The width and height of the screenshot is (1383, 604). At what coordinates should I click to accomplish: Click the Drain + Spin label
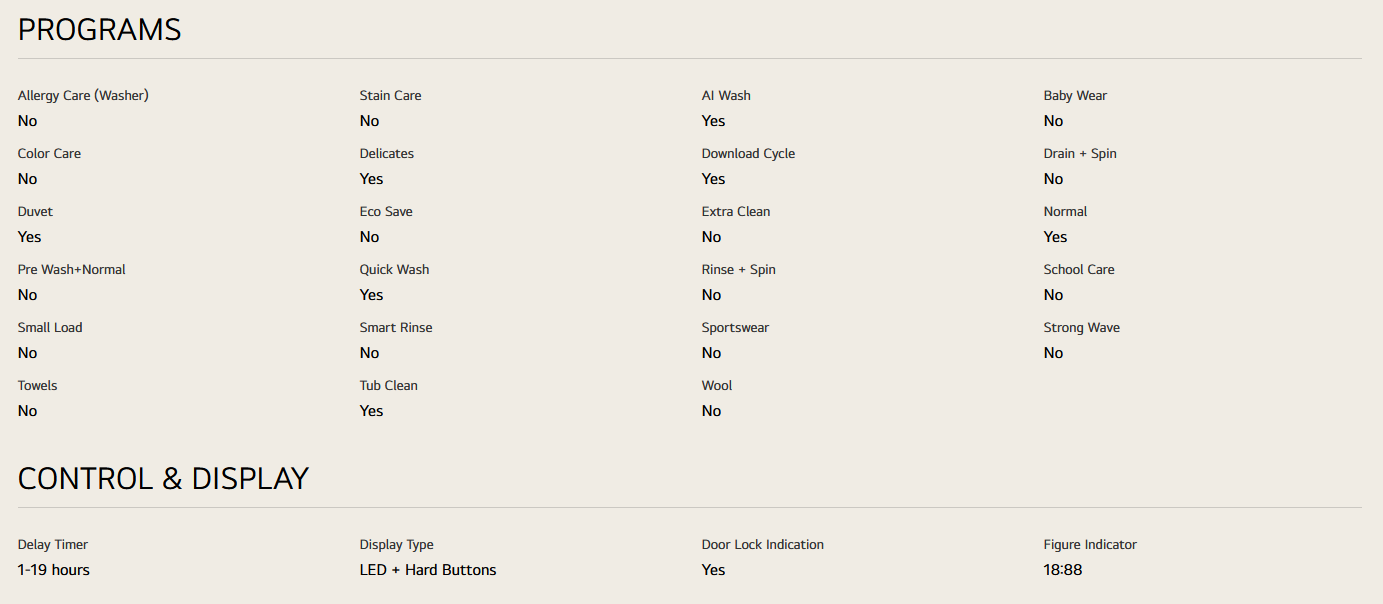tap(1080, 154)
